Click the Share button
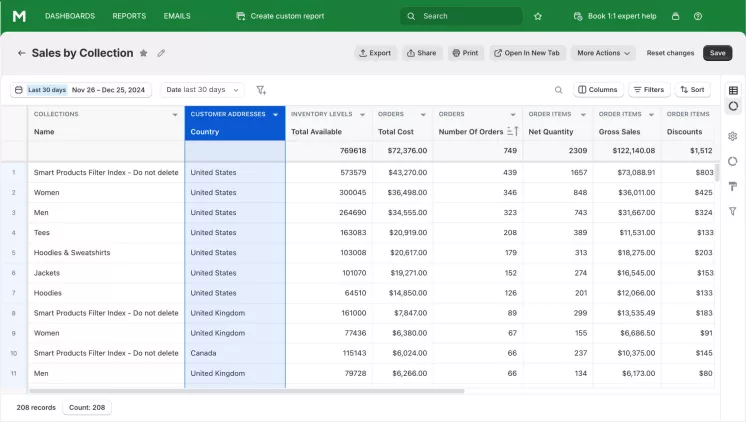746x422 pixels. pos(422,53)
